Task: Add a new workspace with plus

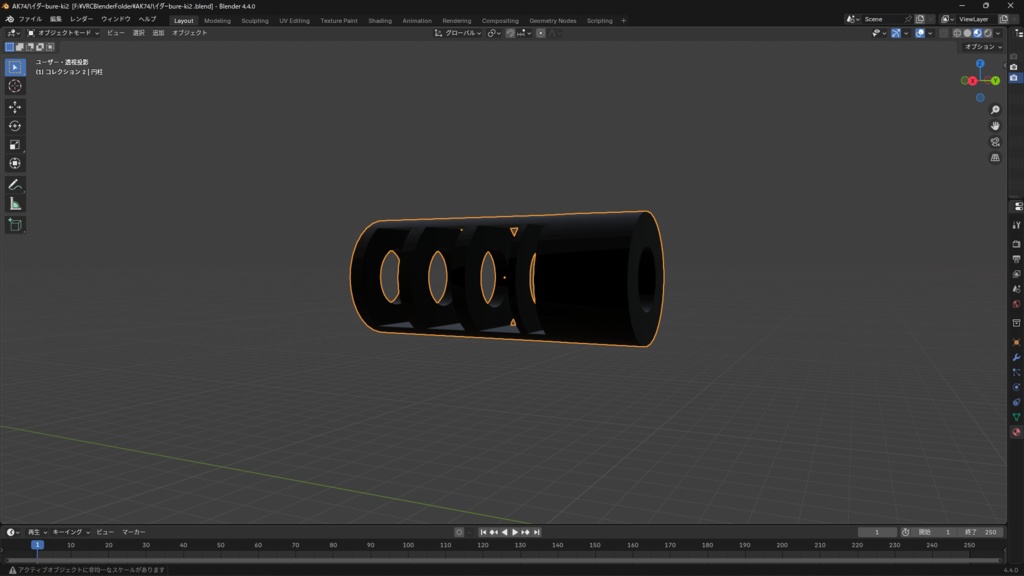Action: click(623, 21)
